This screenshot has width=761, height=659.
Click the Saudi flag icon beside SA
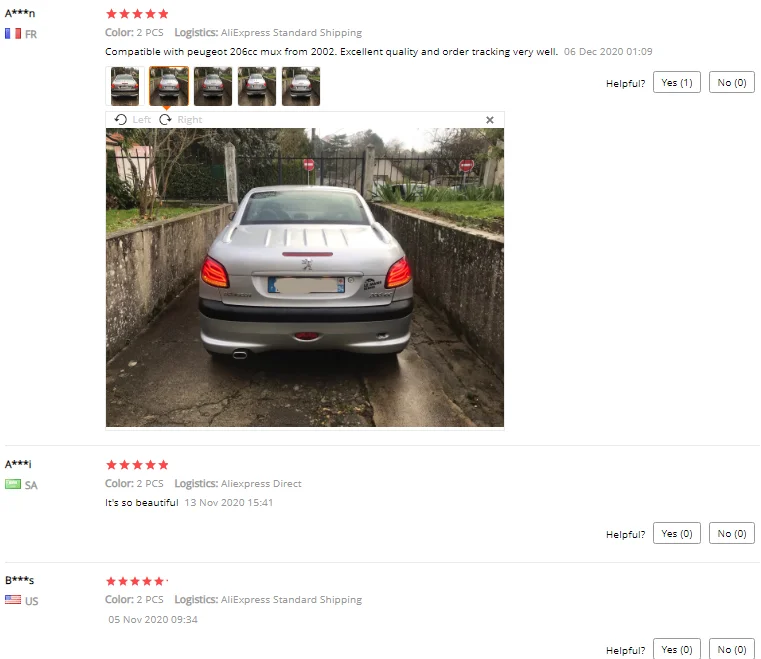(x=13, y=484)
